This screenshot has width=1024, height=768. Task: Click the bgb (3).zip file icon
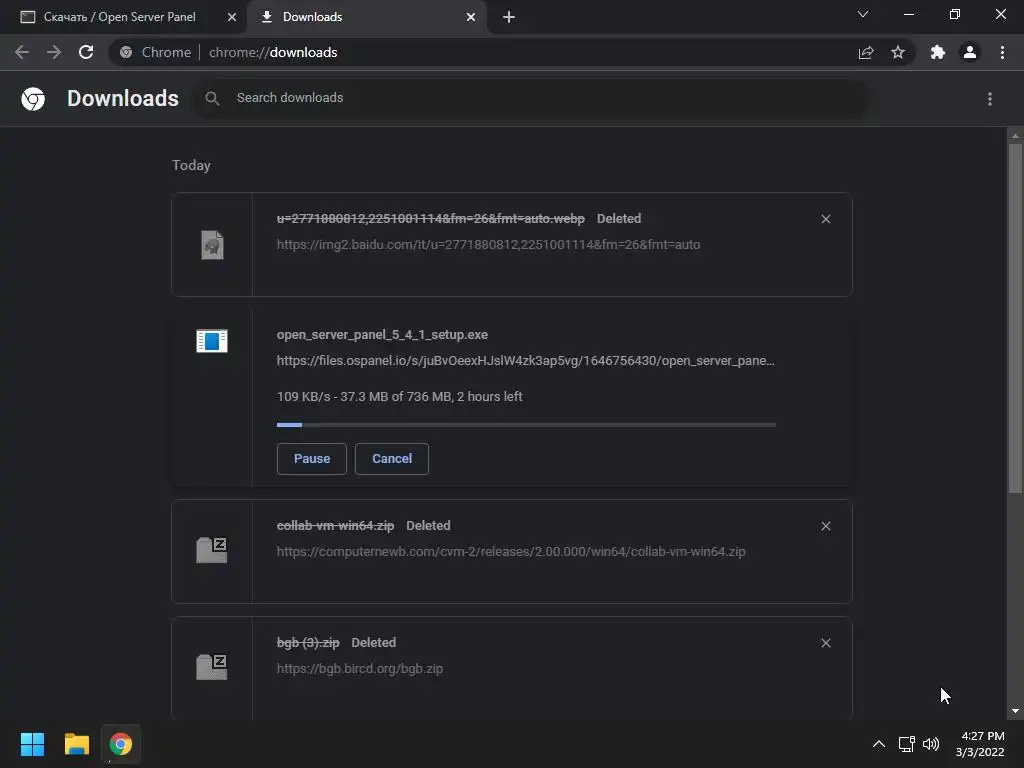(212, 667)
